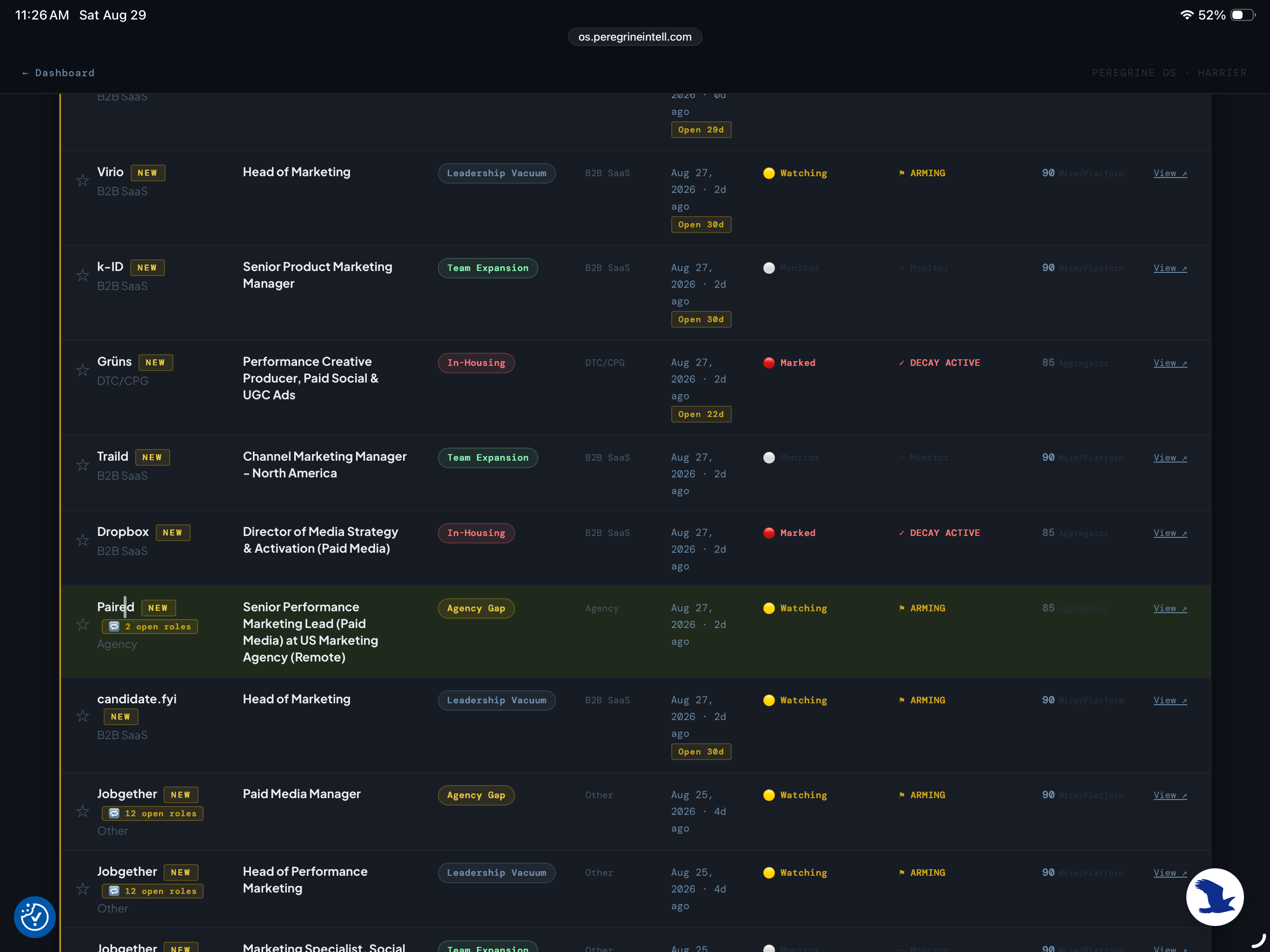Star the k-ID row
The width and height of the screenshot is (1270, 952).
[x=83, y=276]
